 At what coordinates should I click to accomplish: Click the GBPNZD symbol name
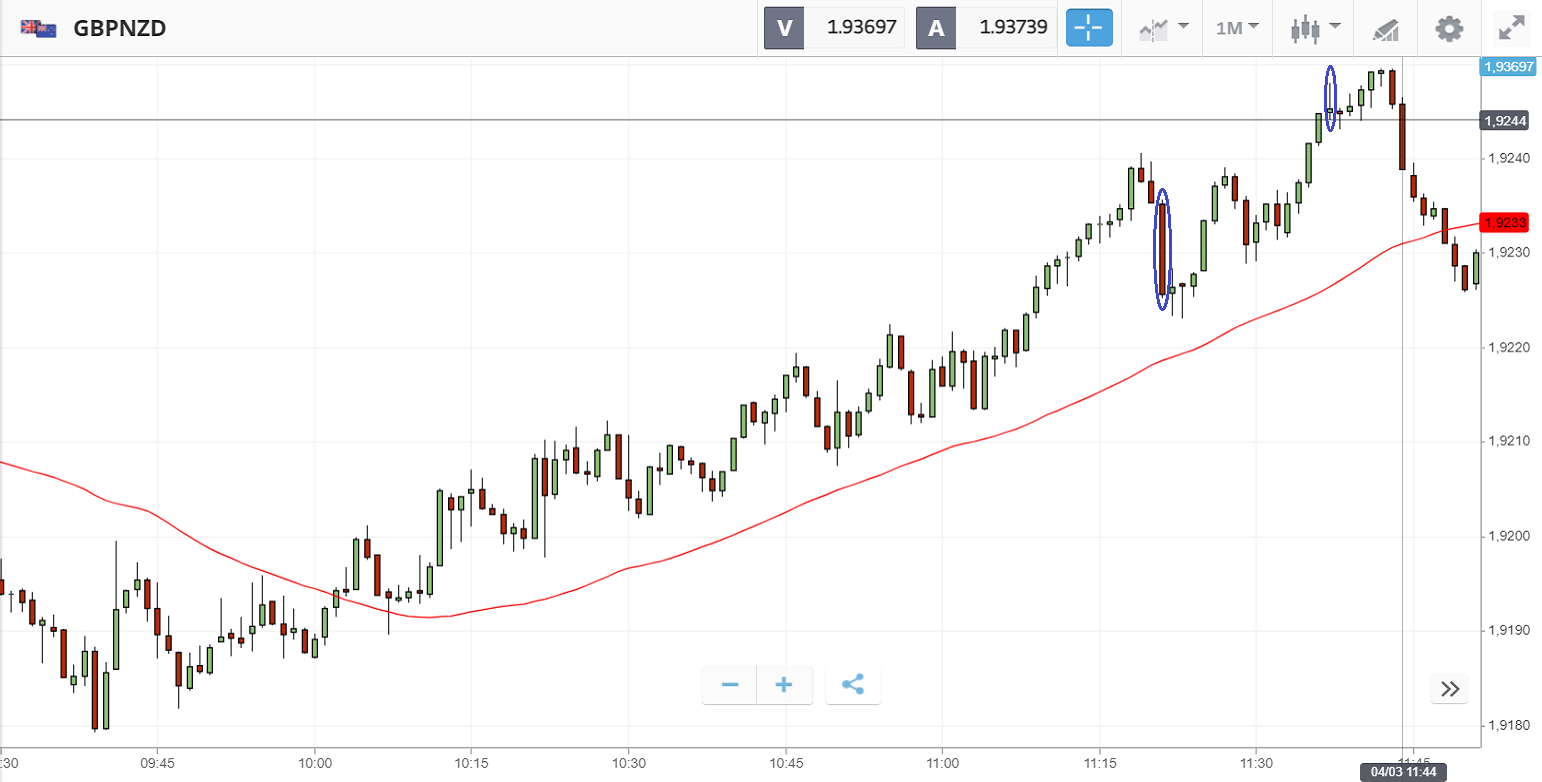coord(120,28)
